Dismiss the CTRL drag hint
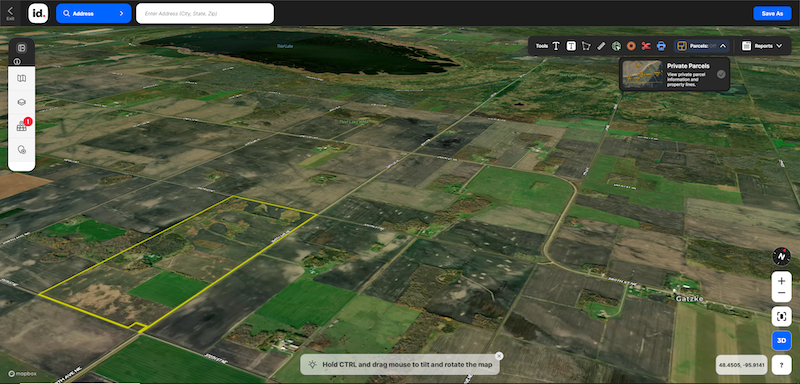Screen dimensions: 800x384 point(499,356)
